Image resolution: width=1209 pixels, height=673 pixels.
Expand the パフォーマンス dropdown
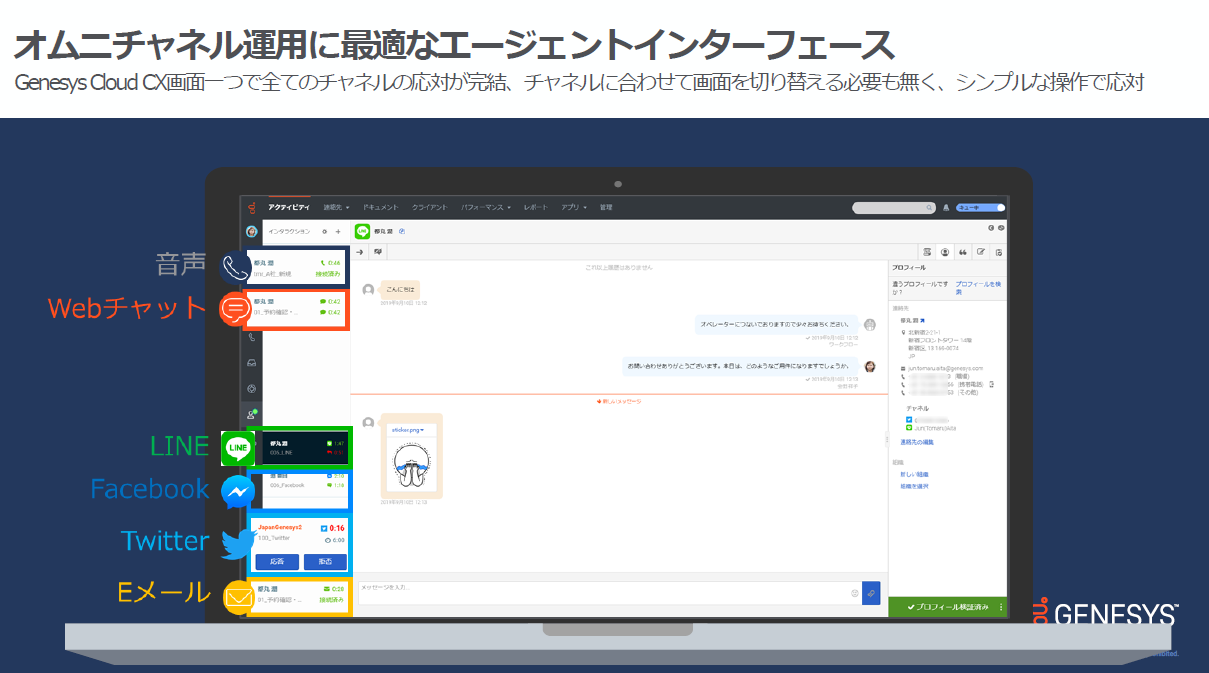[484, 206]
